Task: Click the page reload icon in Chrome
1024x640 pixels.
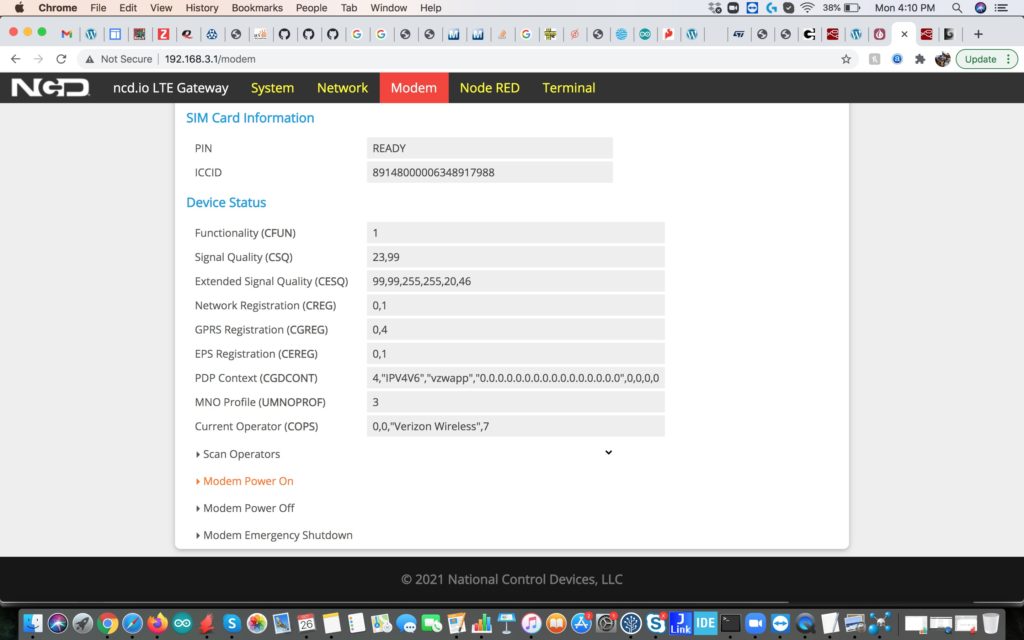Action: (x=63, y=59)
